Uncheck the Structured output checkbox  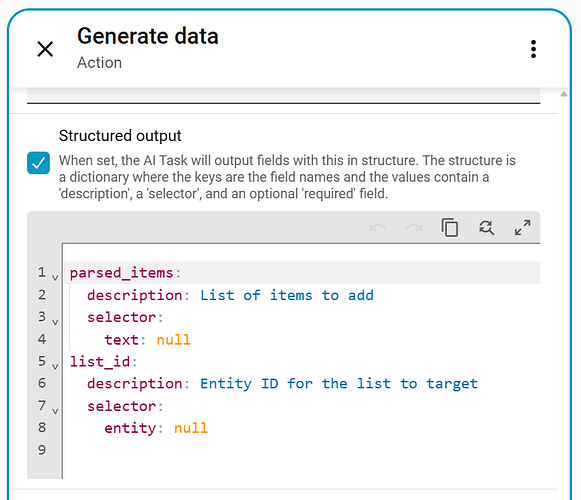pyautogui.click(x=38, y=163)
